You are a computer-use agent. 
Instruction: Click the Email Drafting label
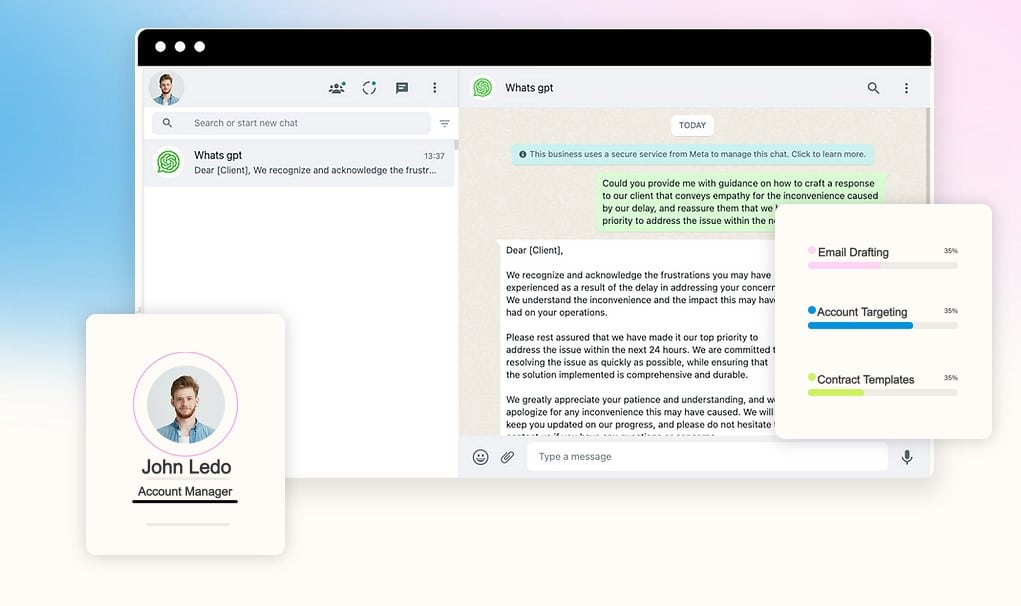[x=853, y=253]
